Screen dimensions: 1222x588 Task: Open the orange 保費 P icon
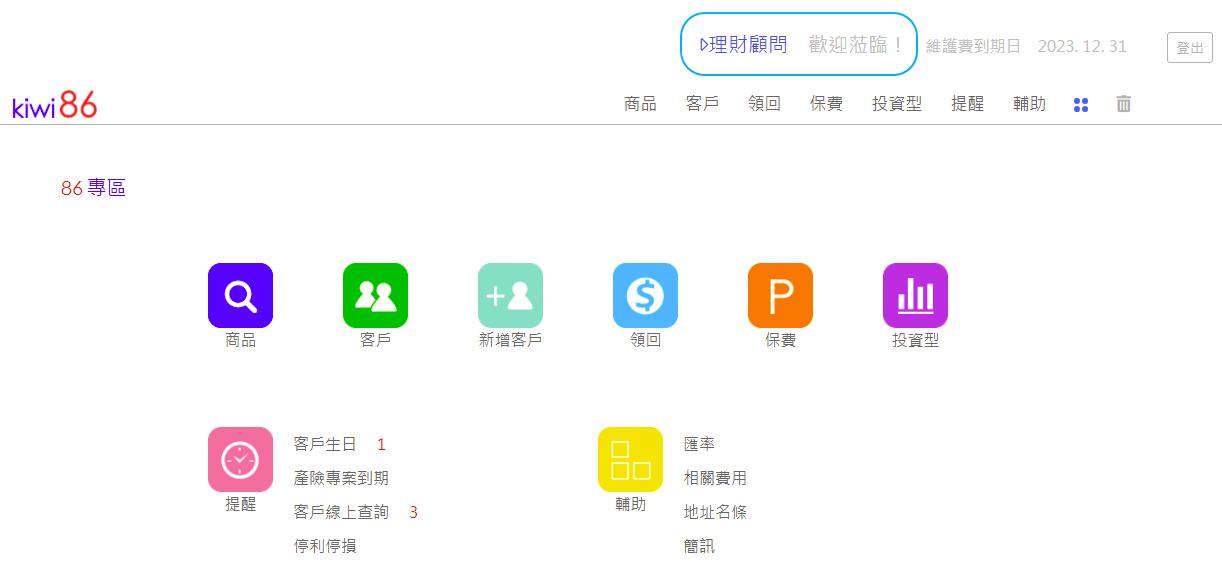click(780, 295)
